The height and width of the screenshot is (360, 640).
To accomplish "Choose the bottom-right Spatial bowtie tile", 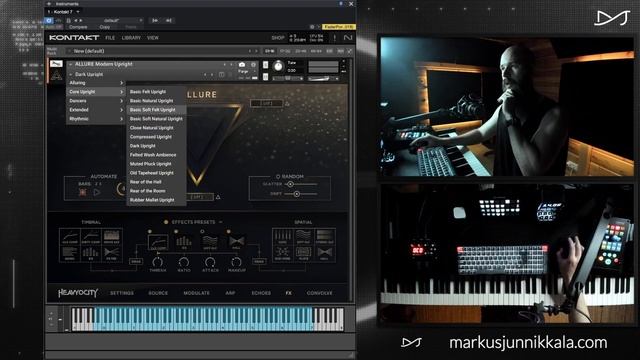I will (324, 253).
